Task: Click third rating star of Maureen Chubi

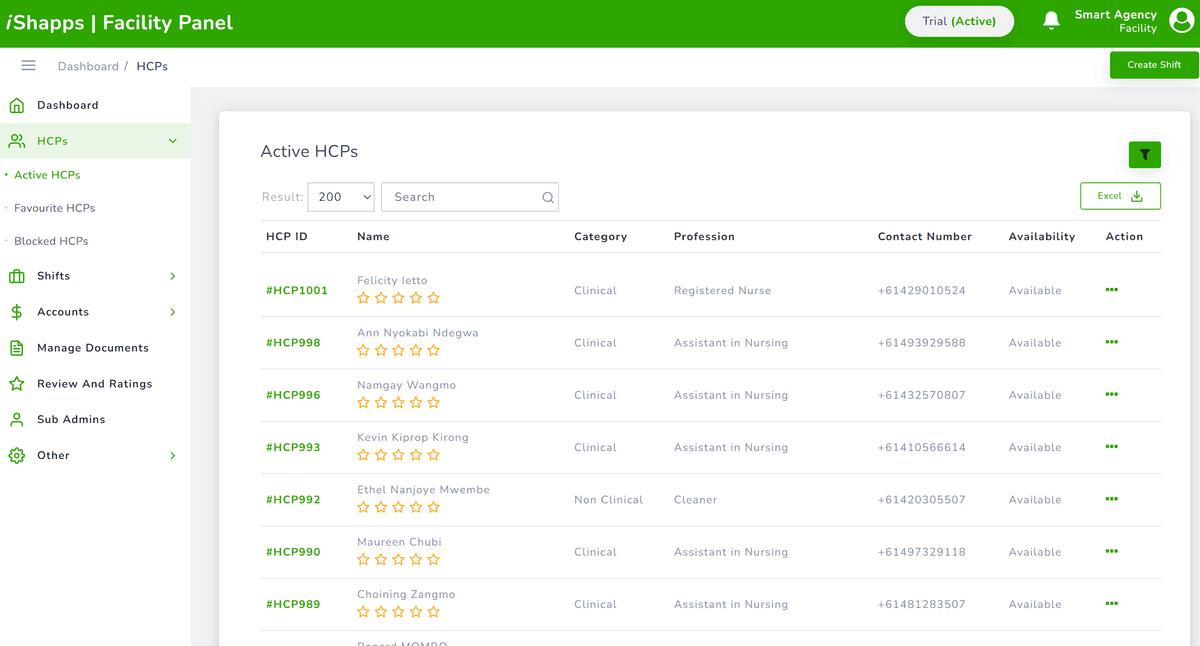Action: [x=398, y=560]
